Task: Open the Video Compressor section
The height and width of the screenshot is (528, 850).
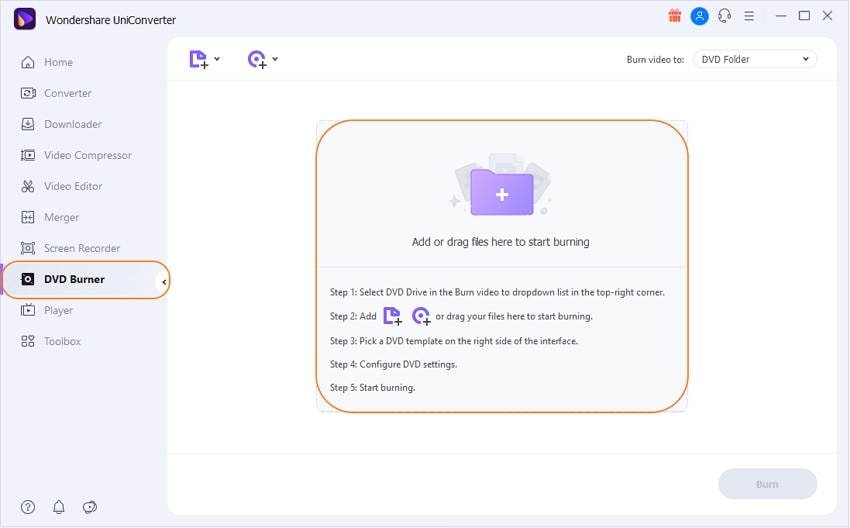Action: (88, 155)
